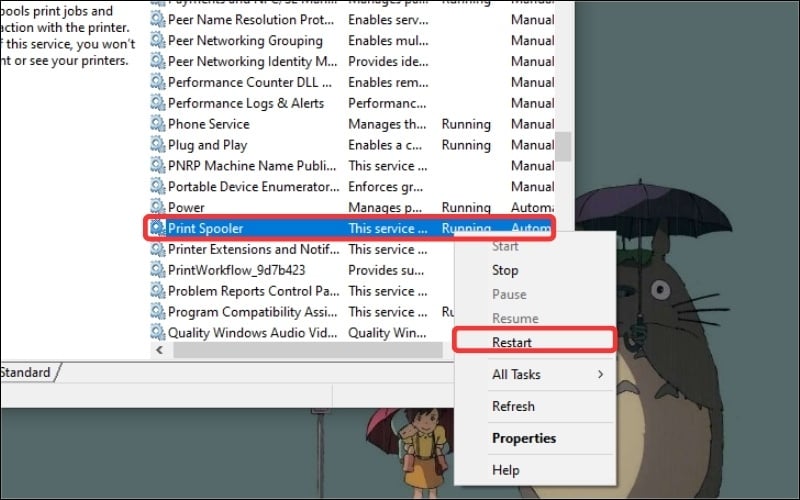Select the Print Spooler service name

point(206,229)
